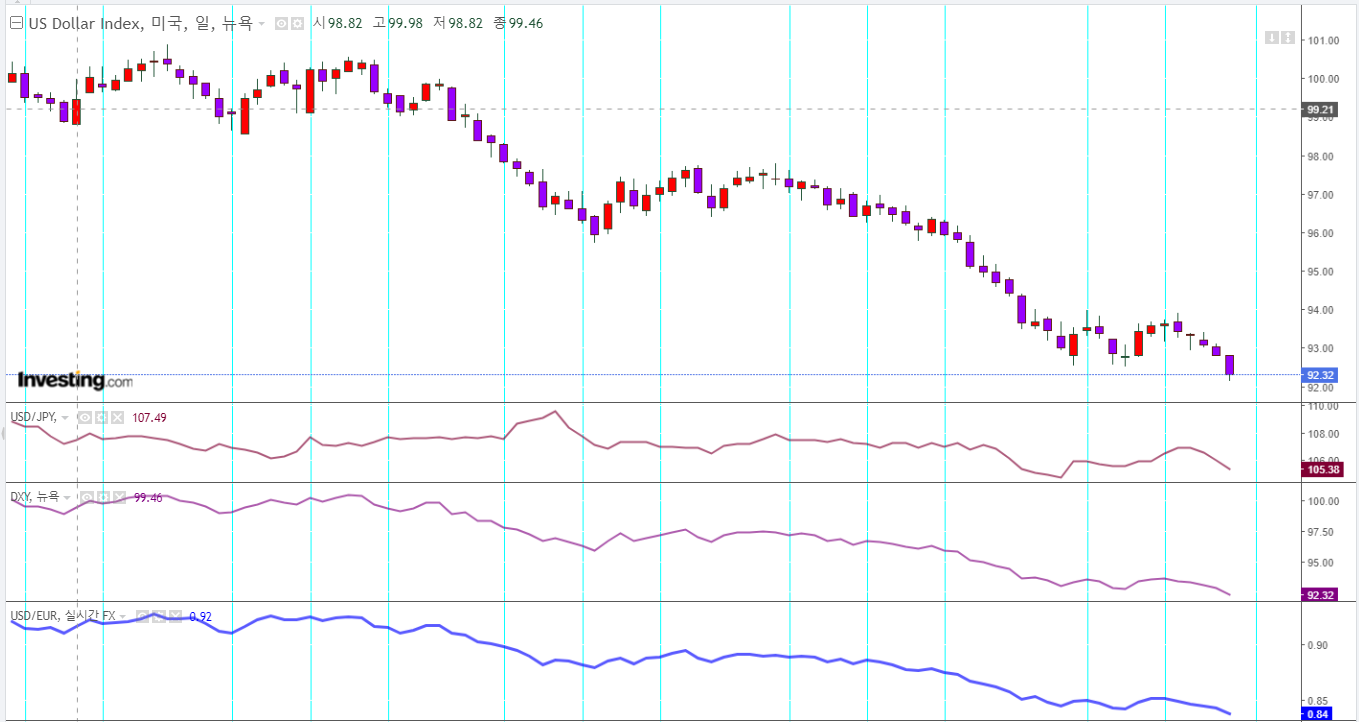
Task: Move pane down using the arrow icon
Action: (1272, 38)
